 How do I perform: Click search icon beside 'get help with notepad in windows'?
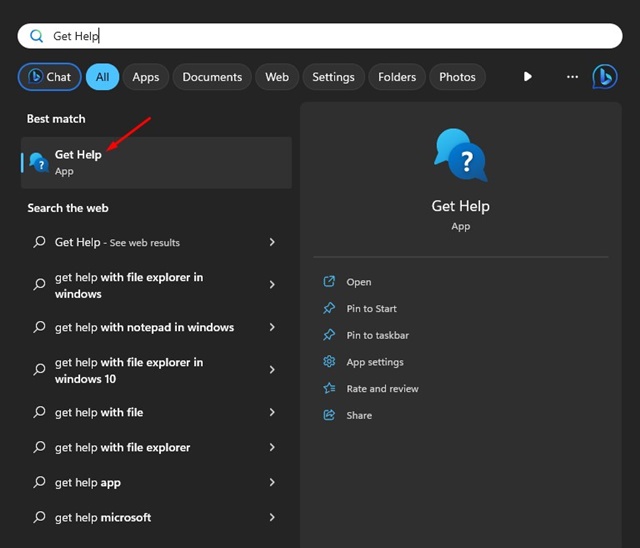(x=39, y=327)
